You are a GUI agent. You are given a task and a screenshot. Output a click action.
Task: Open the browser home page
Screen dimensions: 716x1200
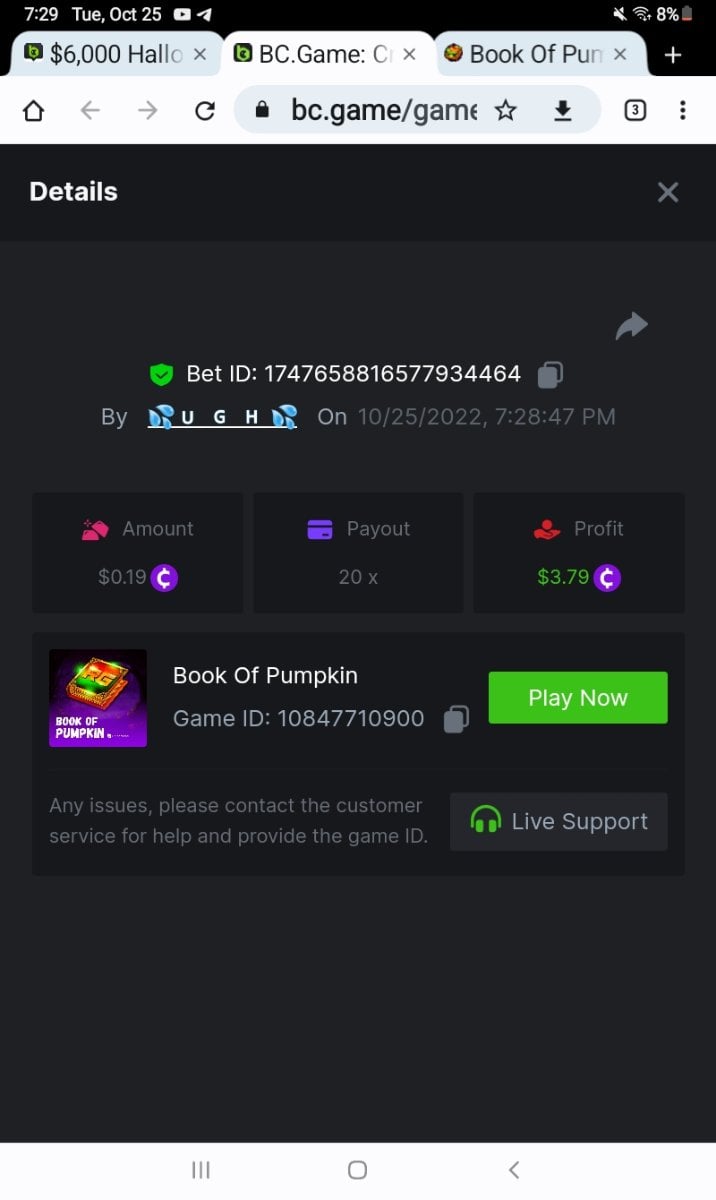pyautogui.click(x=33, y=110)
